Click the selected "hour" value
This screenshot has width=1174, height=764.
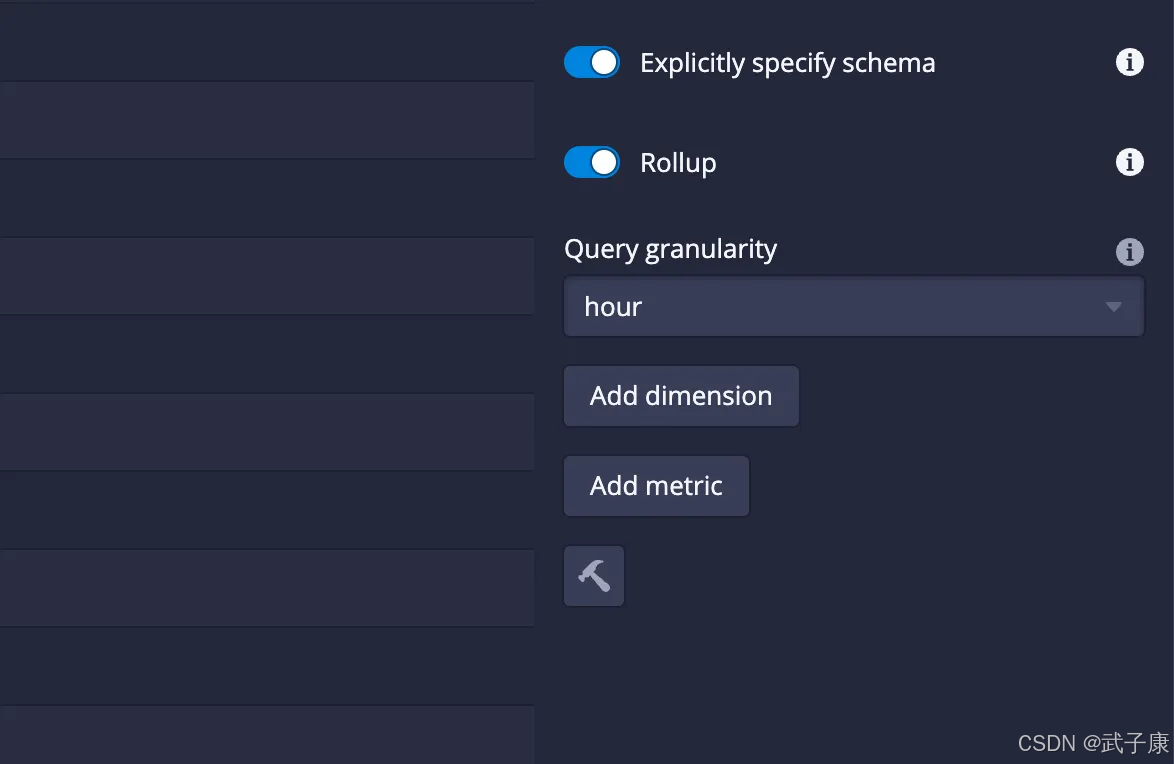tap(613, 307)
